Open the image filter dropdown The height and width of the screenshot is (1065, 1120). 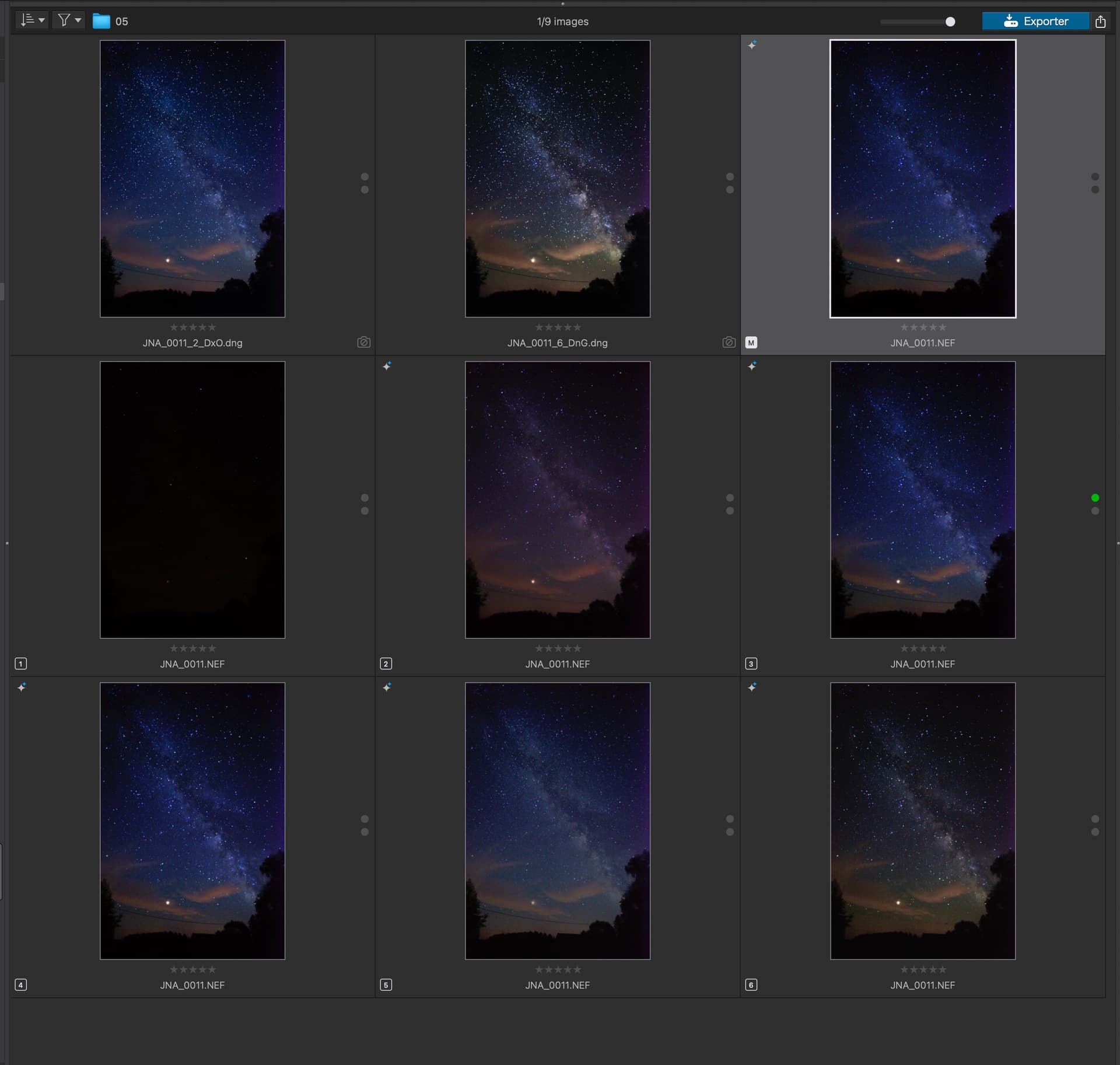[69, 20]
